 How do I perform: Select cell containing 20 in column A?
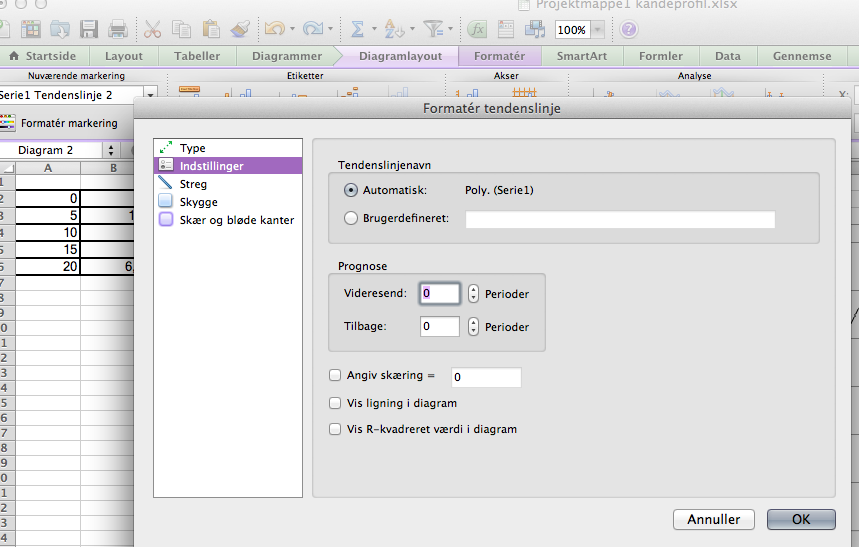[48, 266]
